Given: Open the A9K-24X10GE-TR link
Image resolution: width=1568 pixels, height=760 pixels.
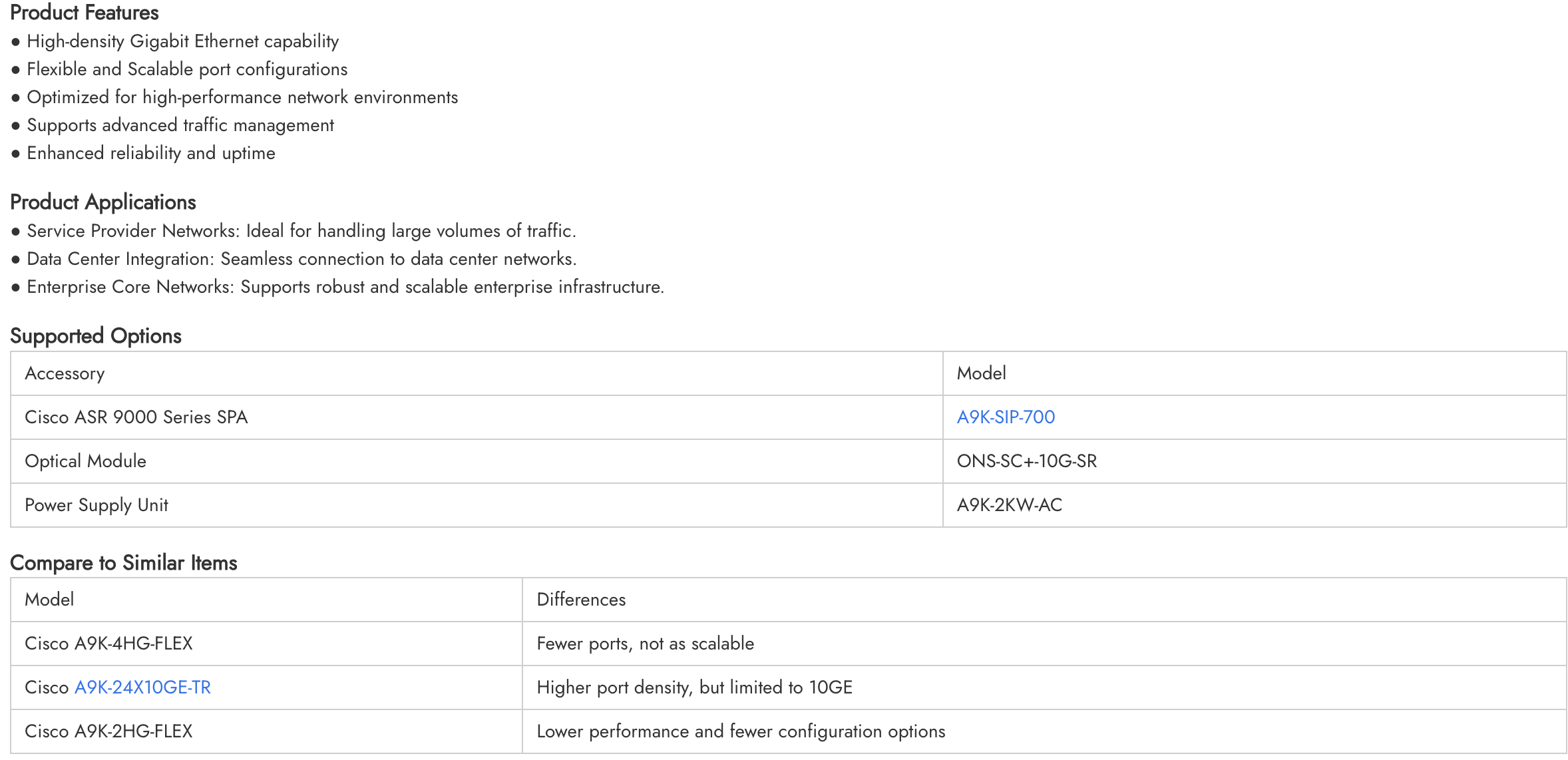Looking at the screenshot, I should [142, 687].
